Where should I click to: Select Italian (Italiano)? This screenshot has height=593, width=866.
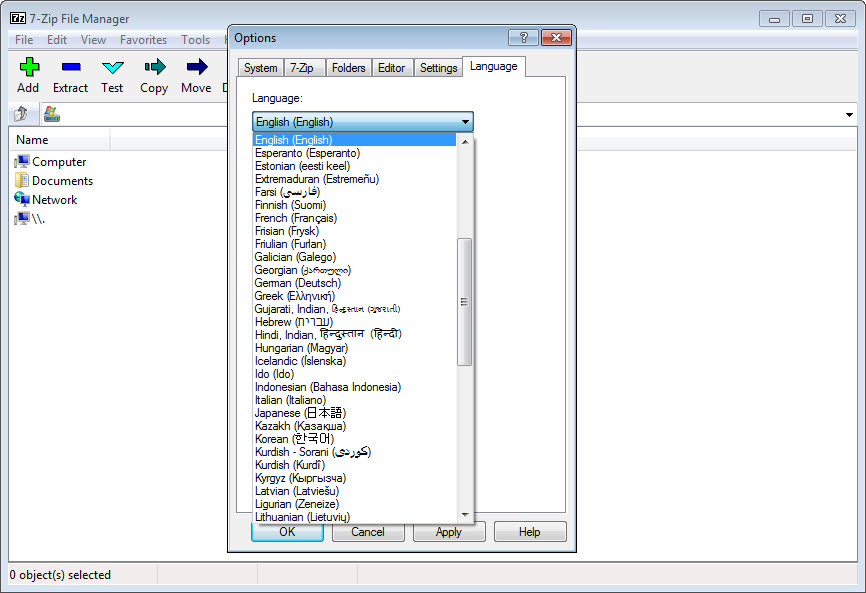355,400
